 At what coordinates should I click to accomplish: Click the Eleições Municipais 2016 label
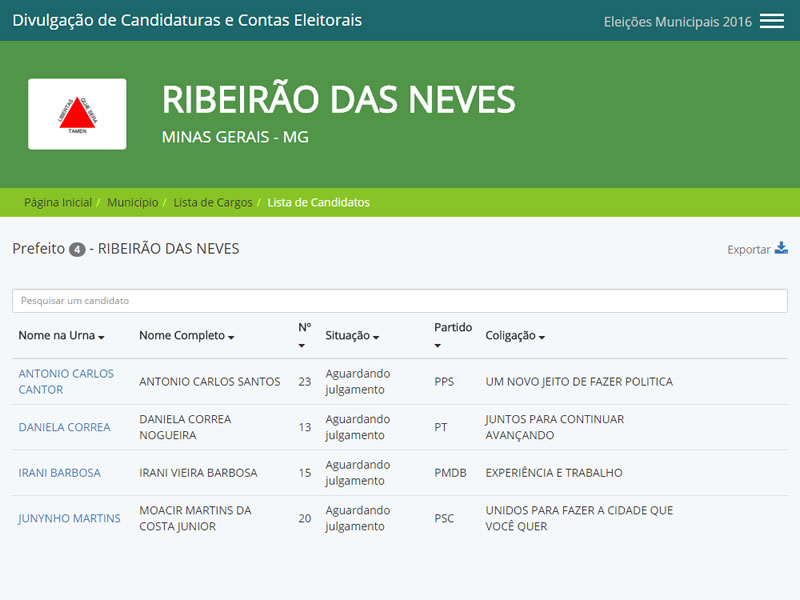pyautogui.click(x=677, y=22)
